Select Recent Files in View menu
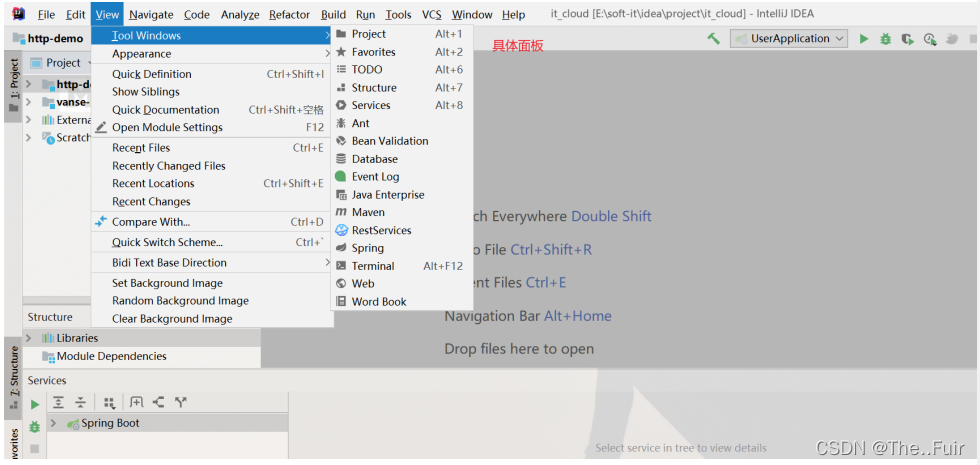Viewport: 980px width, 465px height. point(212,148)
